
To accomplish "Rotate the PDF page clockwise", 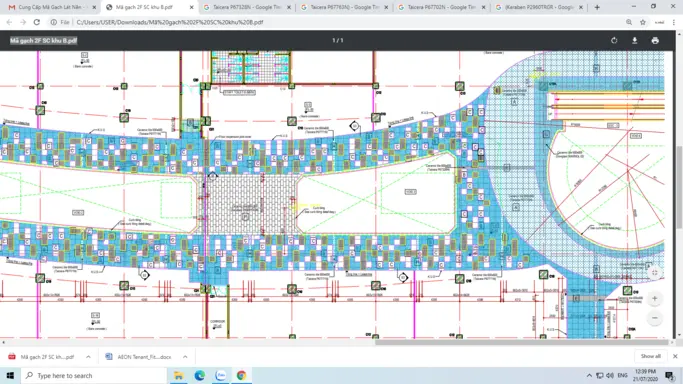I will coord(614,40).
